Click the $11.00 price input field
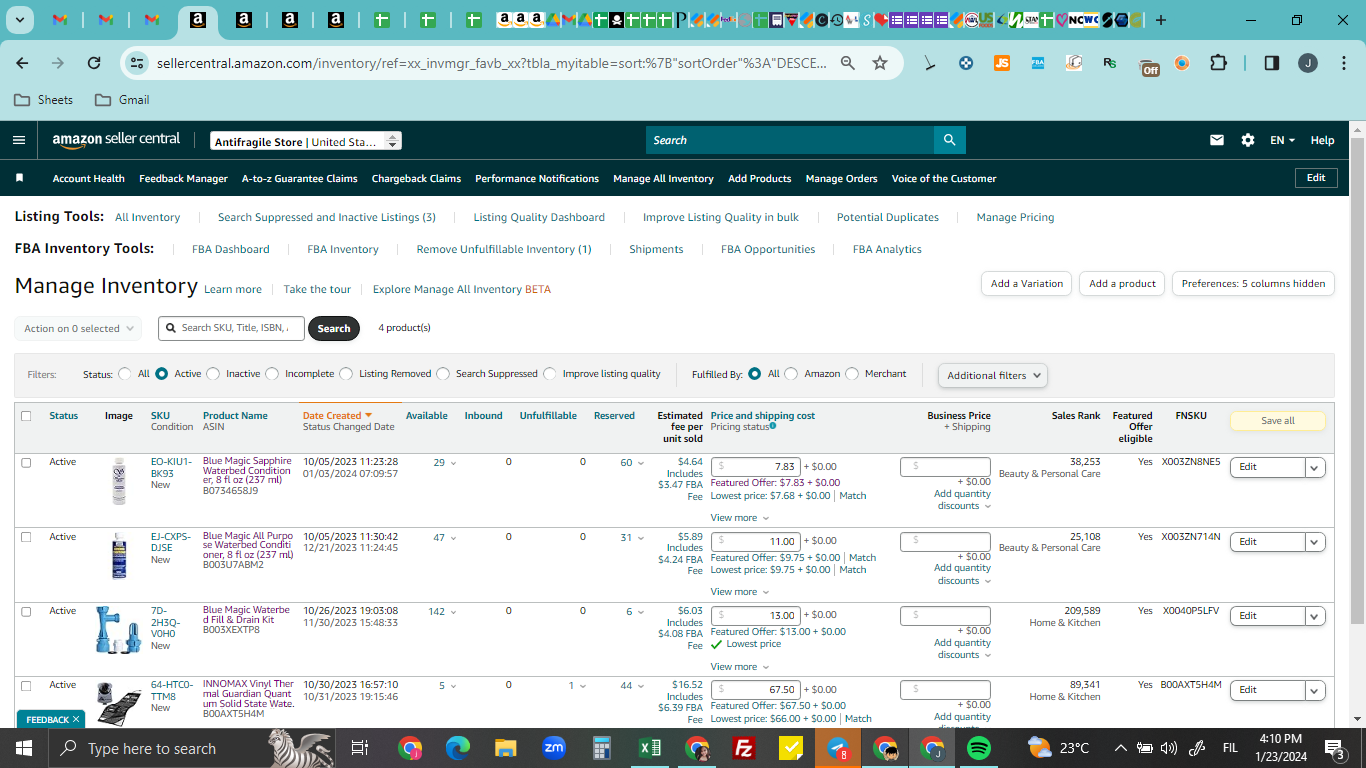This screenshot has height=768, width=1366. [755, 541]
